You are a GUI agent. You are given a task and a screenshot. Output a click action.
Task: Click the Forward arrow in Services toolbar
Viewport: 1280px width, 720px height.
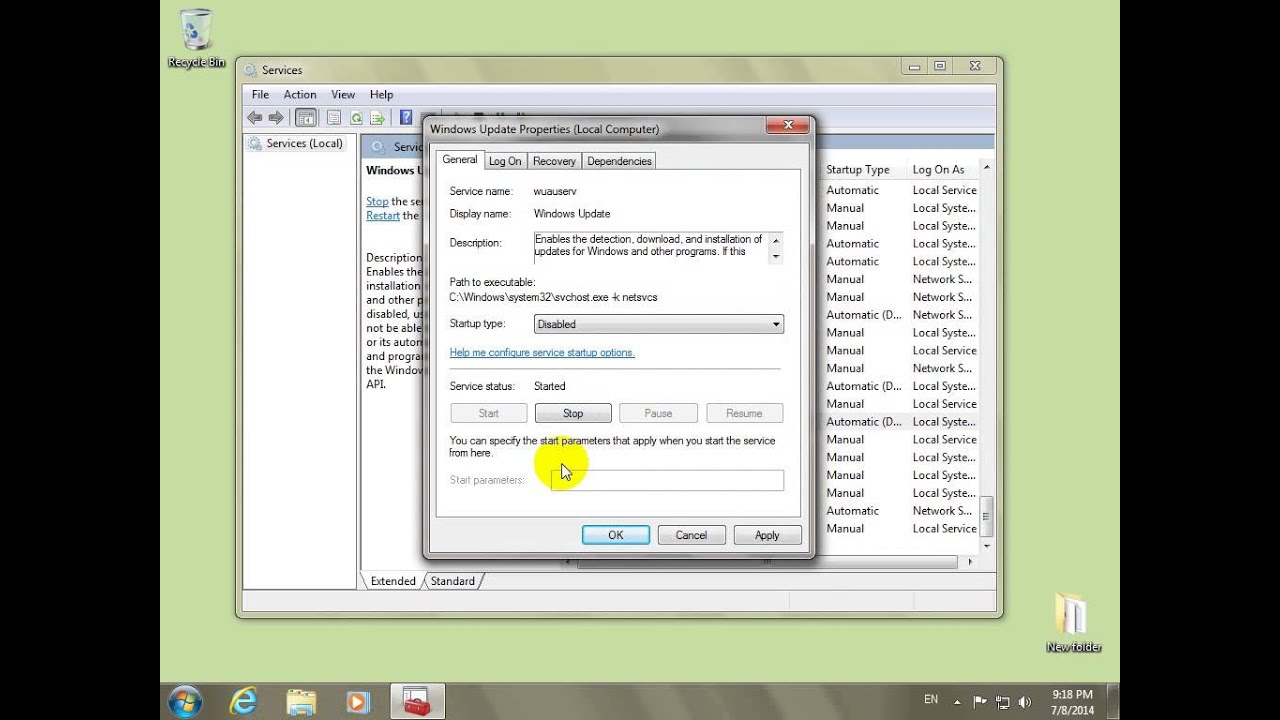click(x=276, y=118)
